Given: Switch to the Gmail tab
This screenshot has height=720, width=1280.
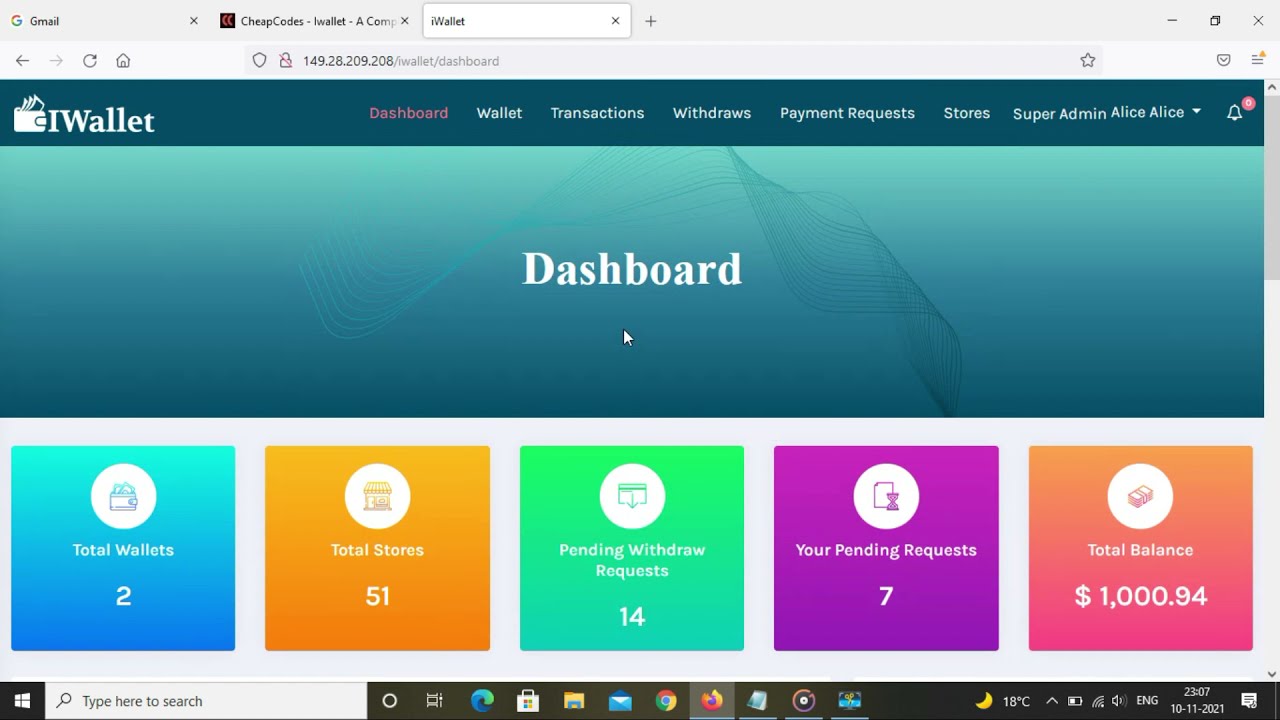Looking at the screenshot, I should pos(104,21).
